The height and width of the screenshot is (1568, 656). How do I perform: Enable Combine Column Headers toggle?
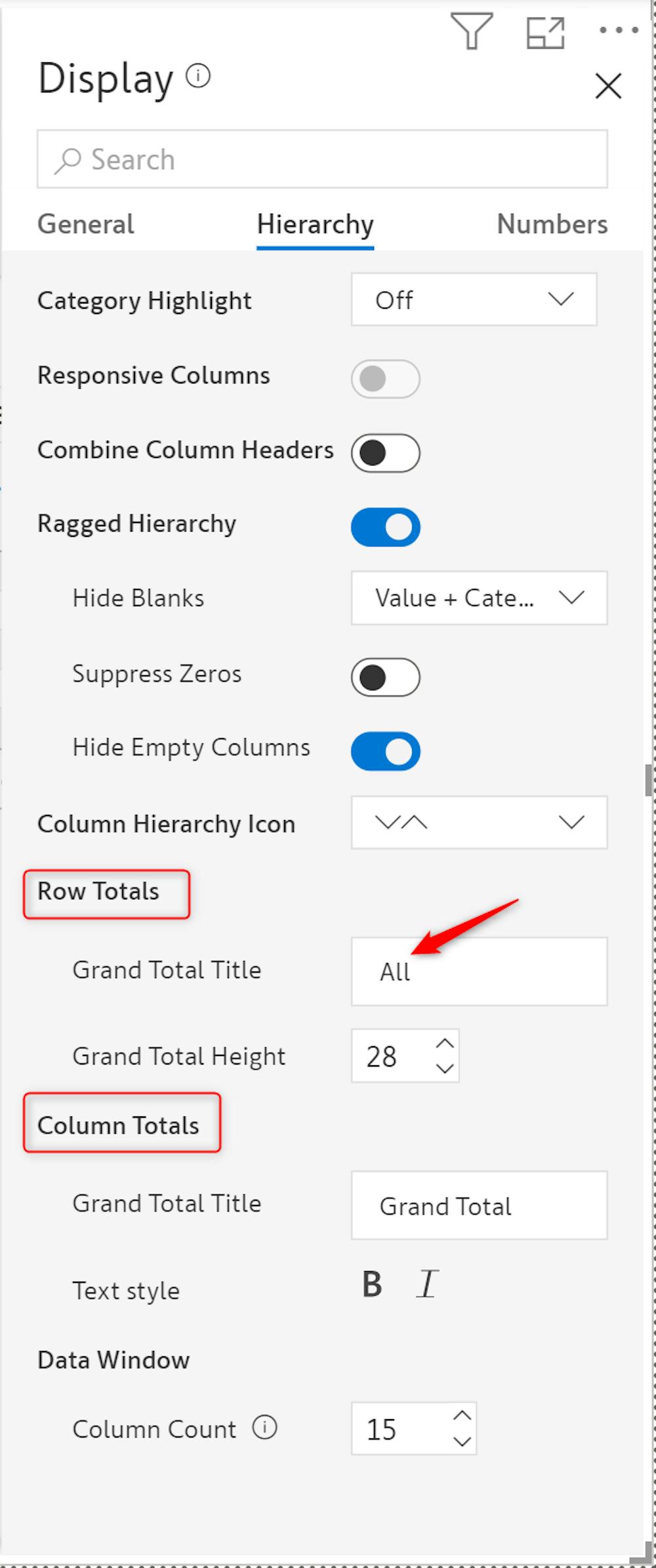[x=386, y=452]
